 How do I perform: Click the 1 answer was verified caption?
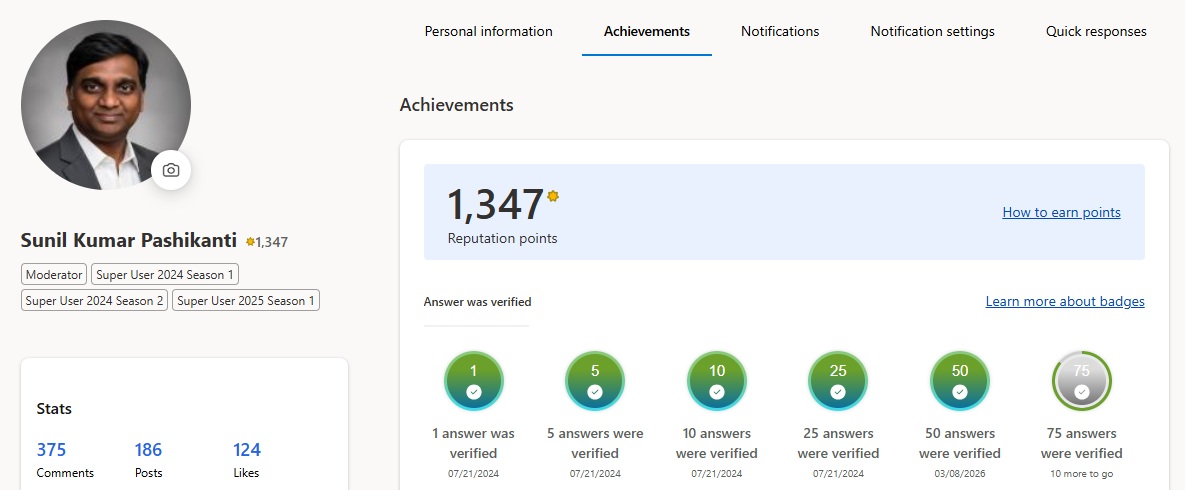(474, 443)
